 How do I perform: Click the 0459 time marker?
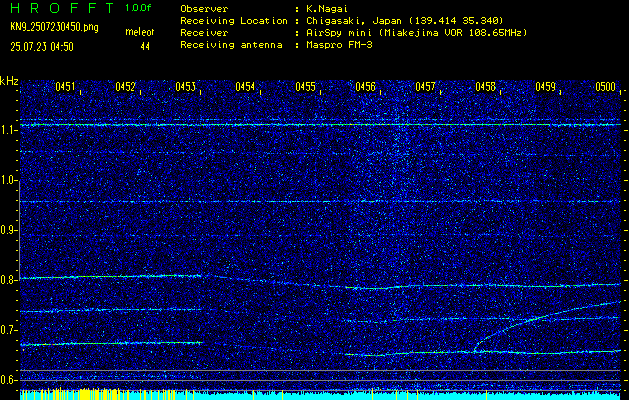coord(546,87)
